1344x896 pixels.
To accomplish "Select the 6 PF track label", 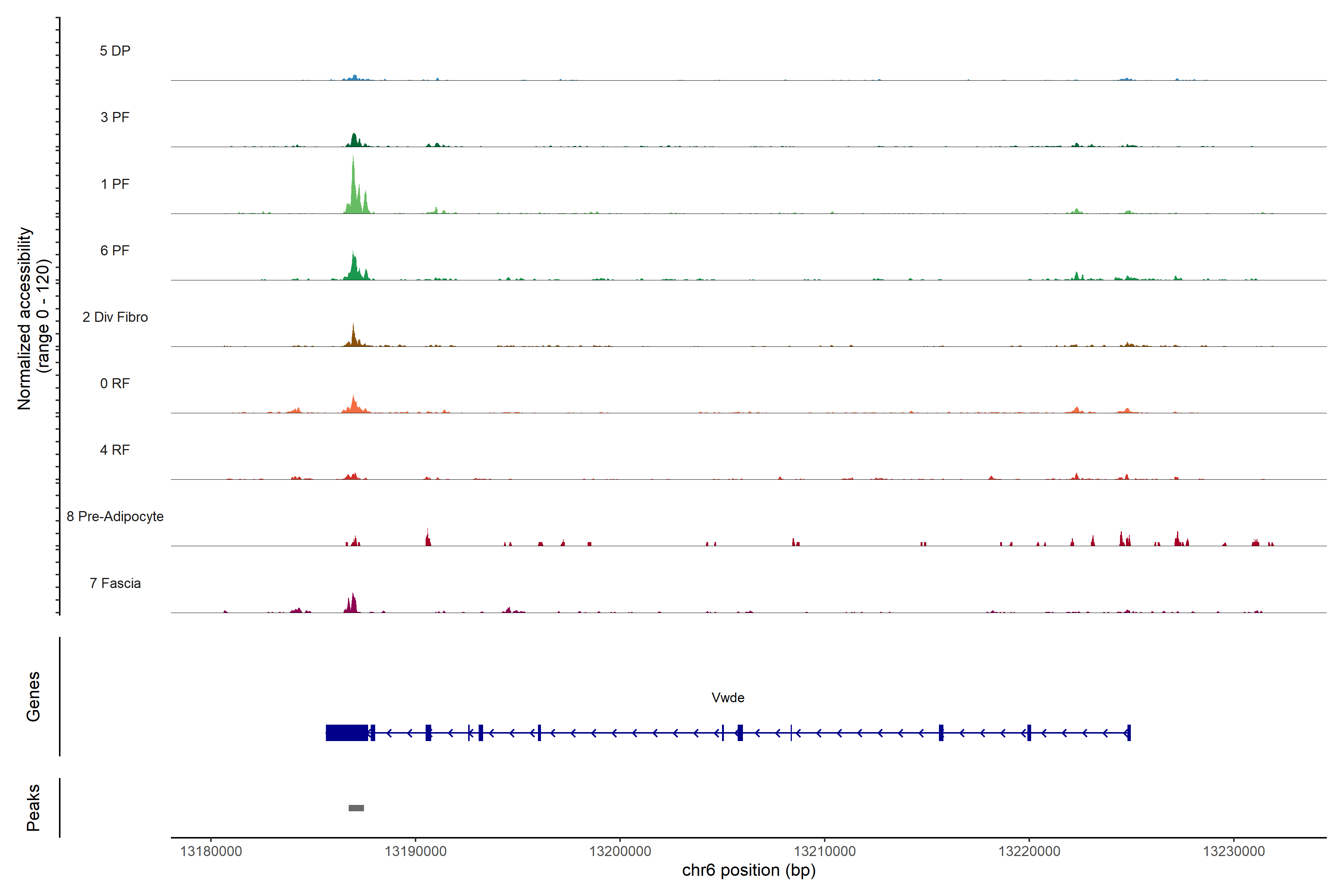I will [x=115, y=251].
